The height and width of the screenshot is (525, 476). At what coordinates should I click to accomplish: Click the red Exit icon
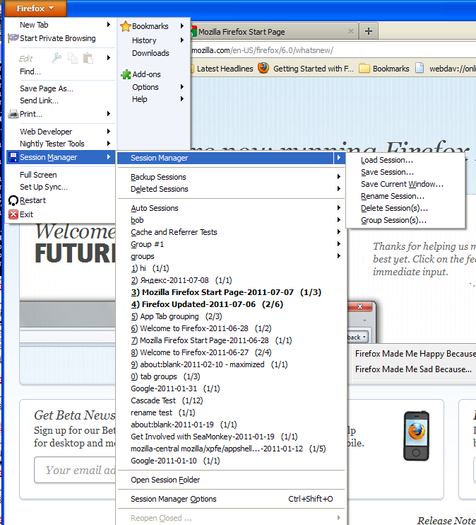[13, 214]
